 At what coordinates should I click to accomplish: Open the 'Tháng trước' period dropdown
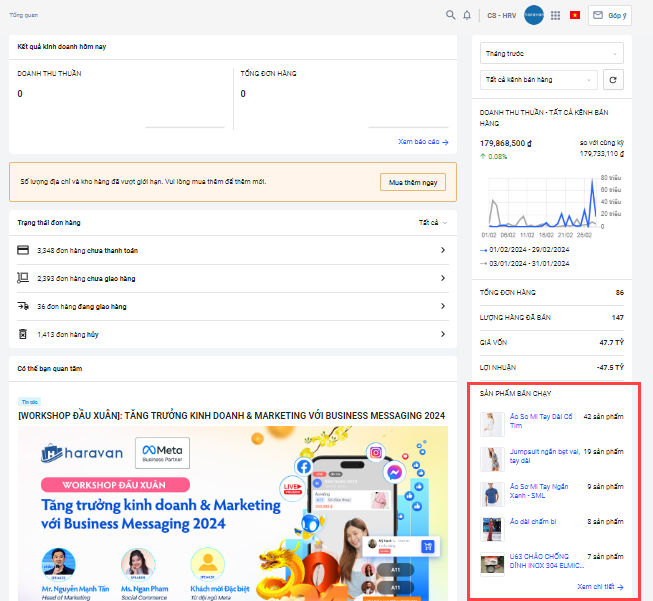[552, 53]
